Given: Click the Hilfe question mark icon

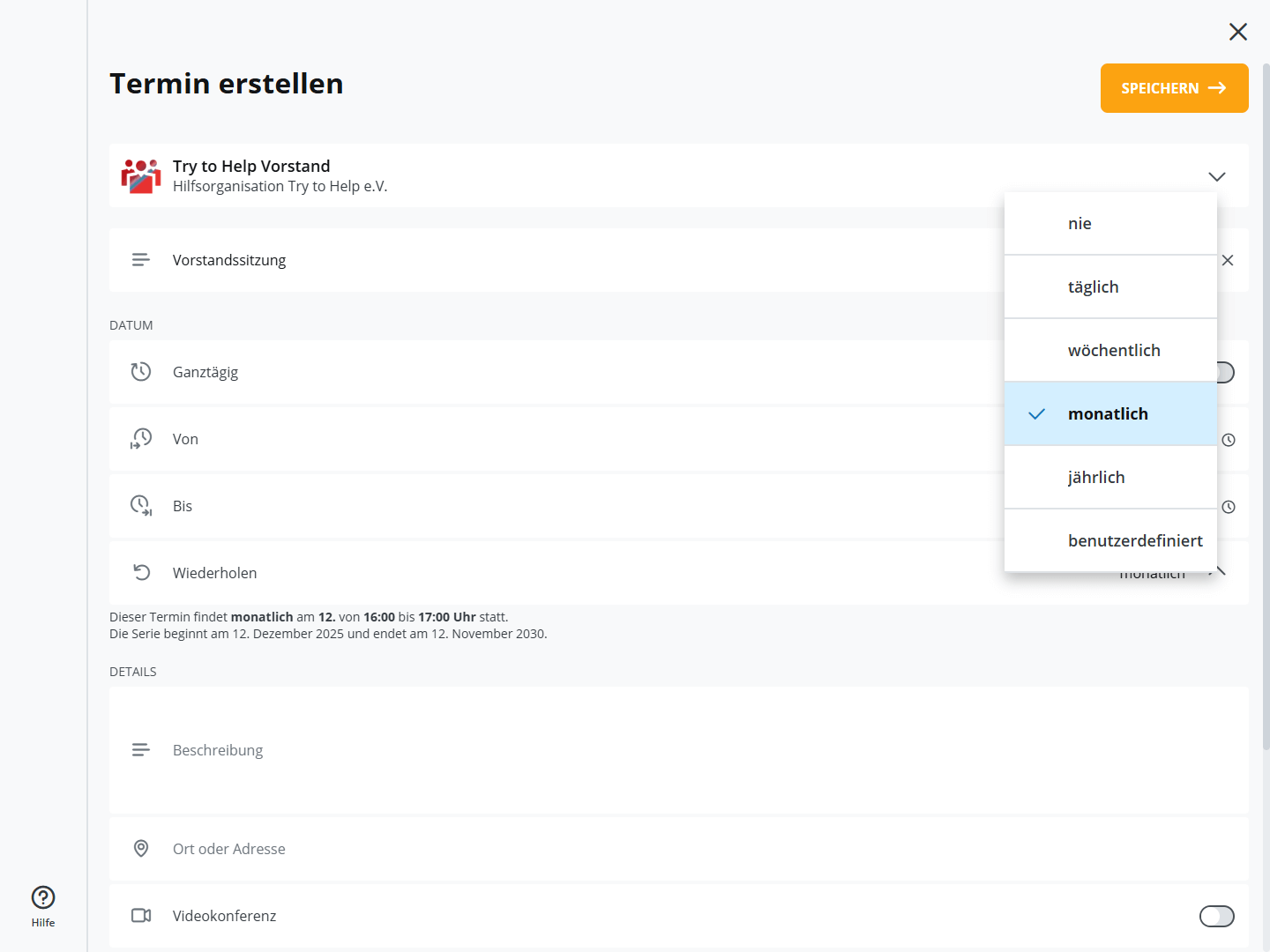Looking at the screenshot, I should 43,897.
